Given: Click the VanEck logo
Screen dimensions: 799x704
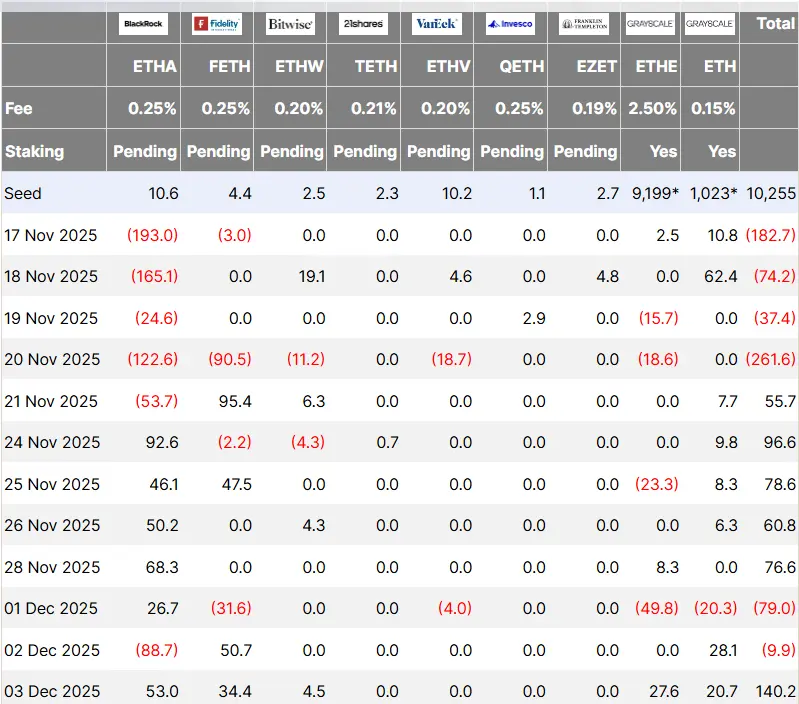Looking at the screenshot, I should pos(437,24).
